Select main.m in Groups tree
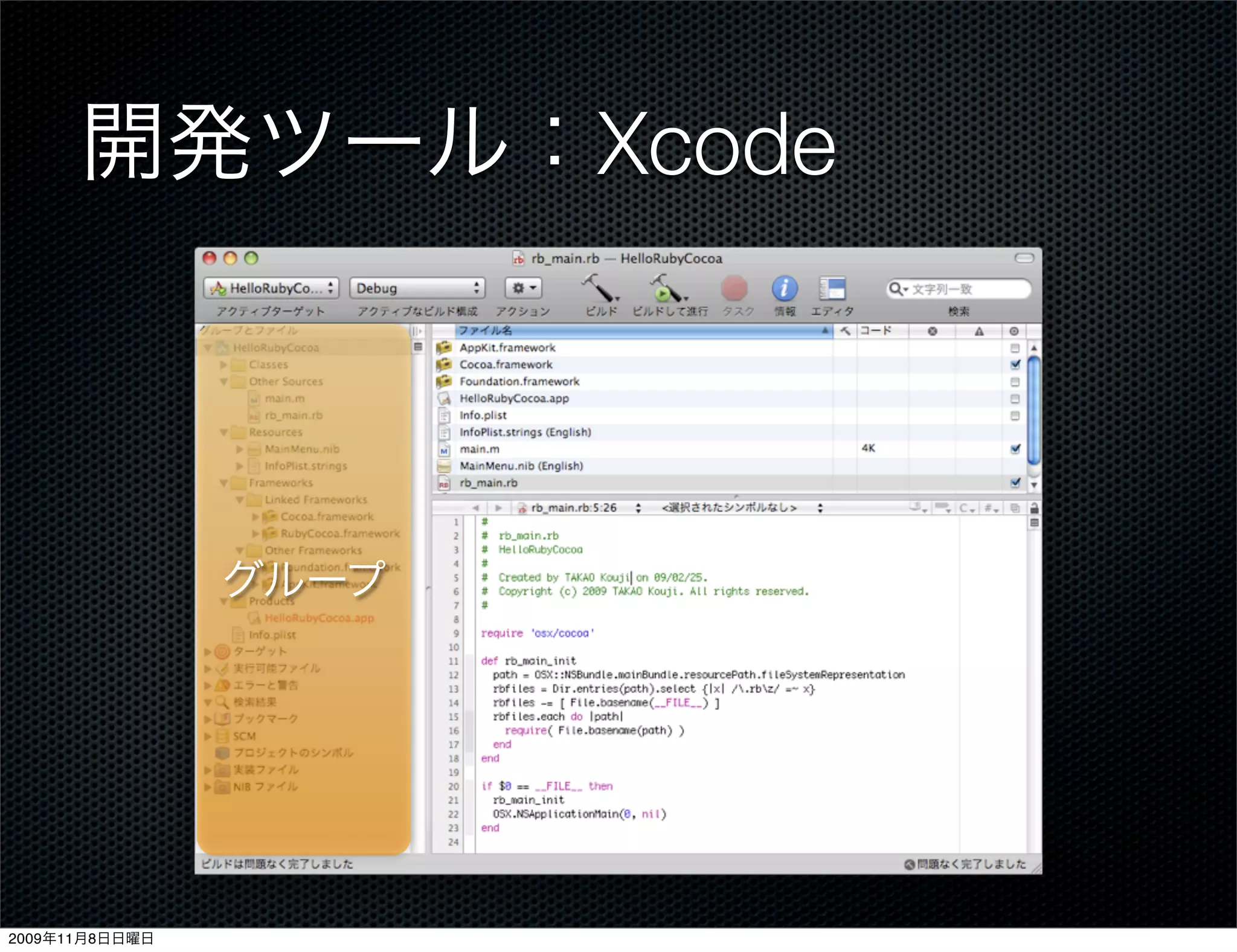1237x952 pixels. point(284,399)
